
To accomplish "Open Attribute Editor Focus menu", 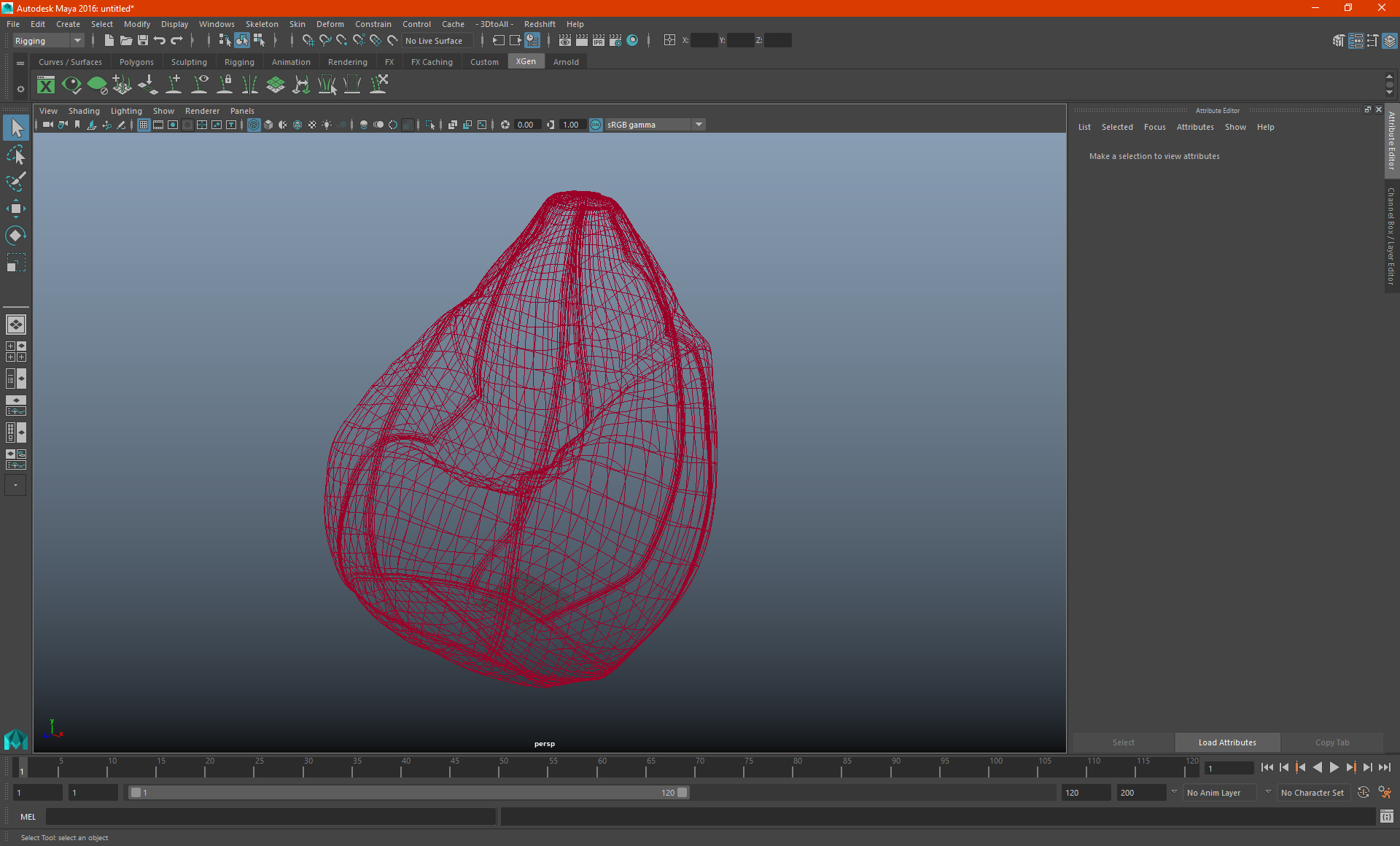I will point(1154,127).
